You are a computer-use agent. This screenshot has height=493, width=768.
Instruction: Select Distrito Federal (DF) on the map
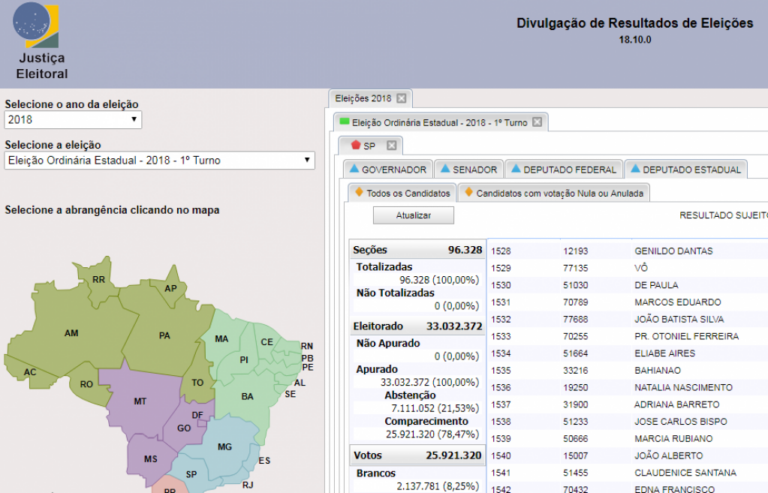[x=197, y=415]
